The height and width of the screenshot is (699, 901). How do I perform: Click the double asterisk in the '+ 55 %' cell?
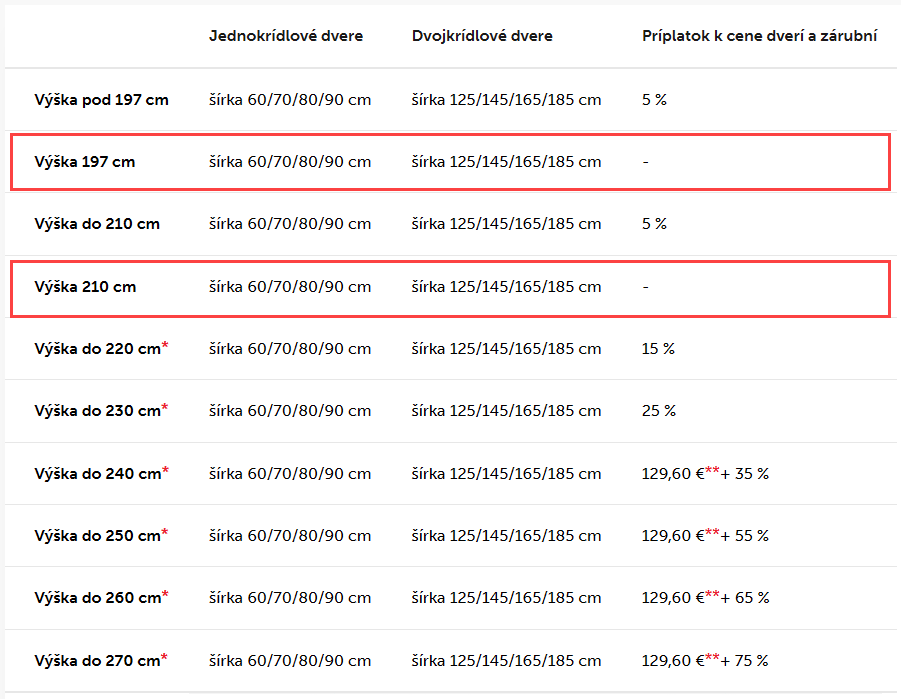(x=713, y=533)
